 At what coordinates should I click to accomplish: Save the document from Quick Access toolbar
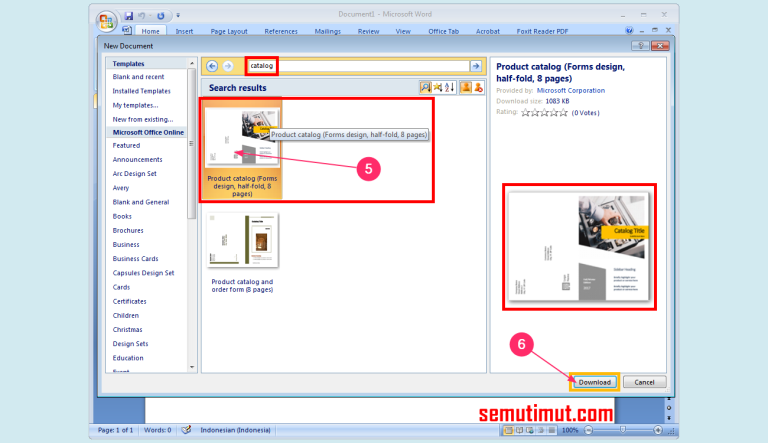(128, 16)
